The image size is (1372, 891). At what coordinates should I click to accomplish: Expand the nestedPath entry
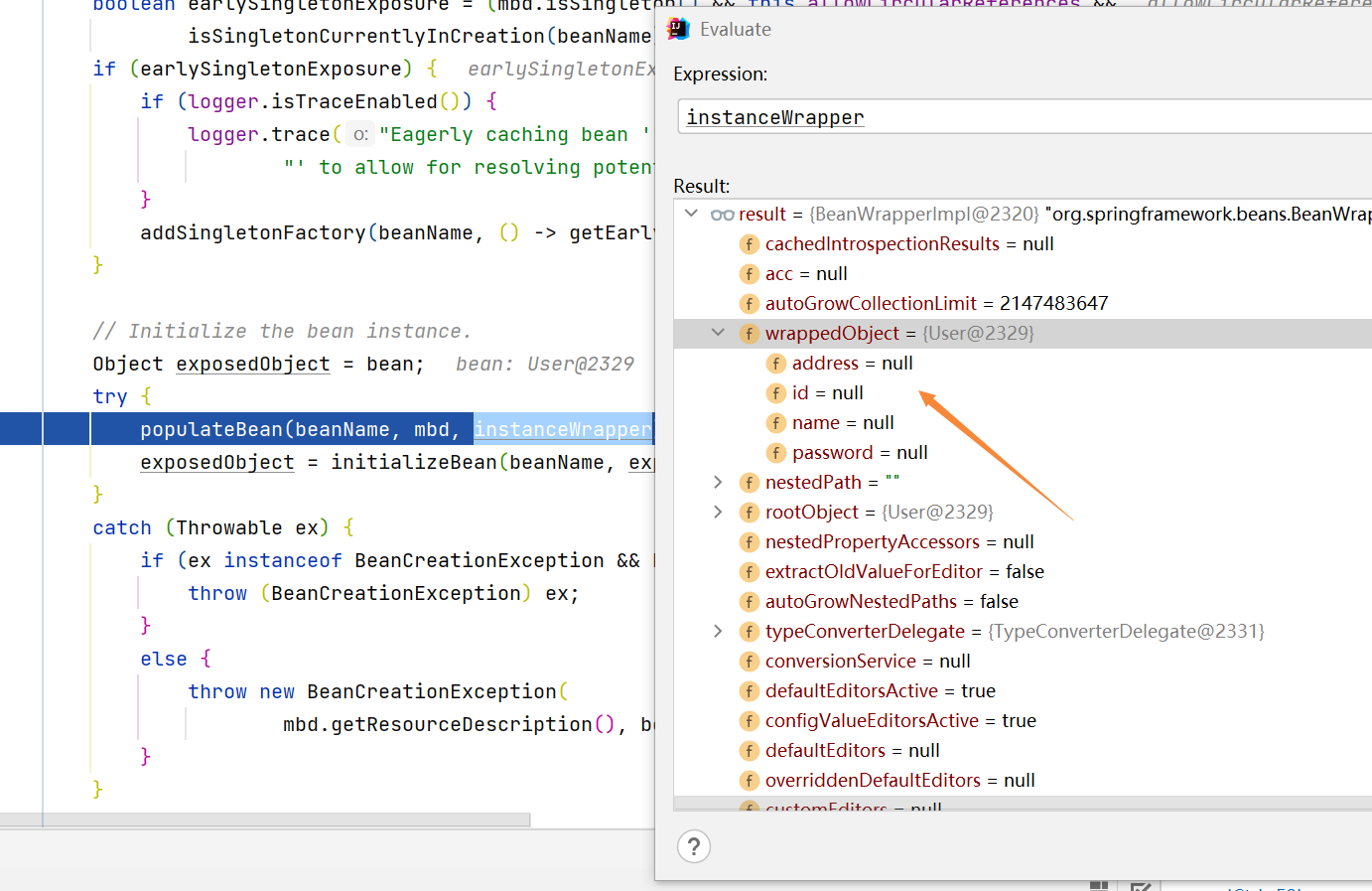(718, 482)
